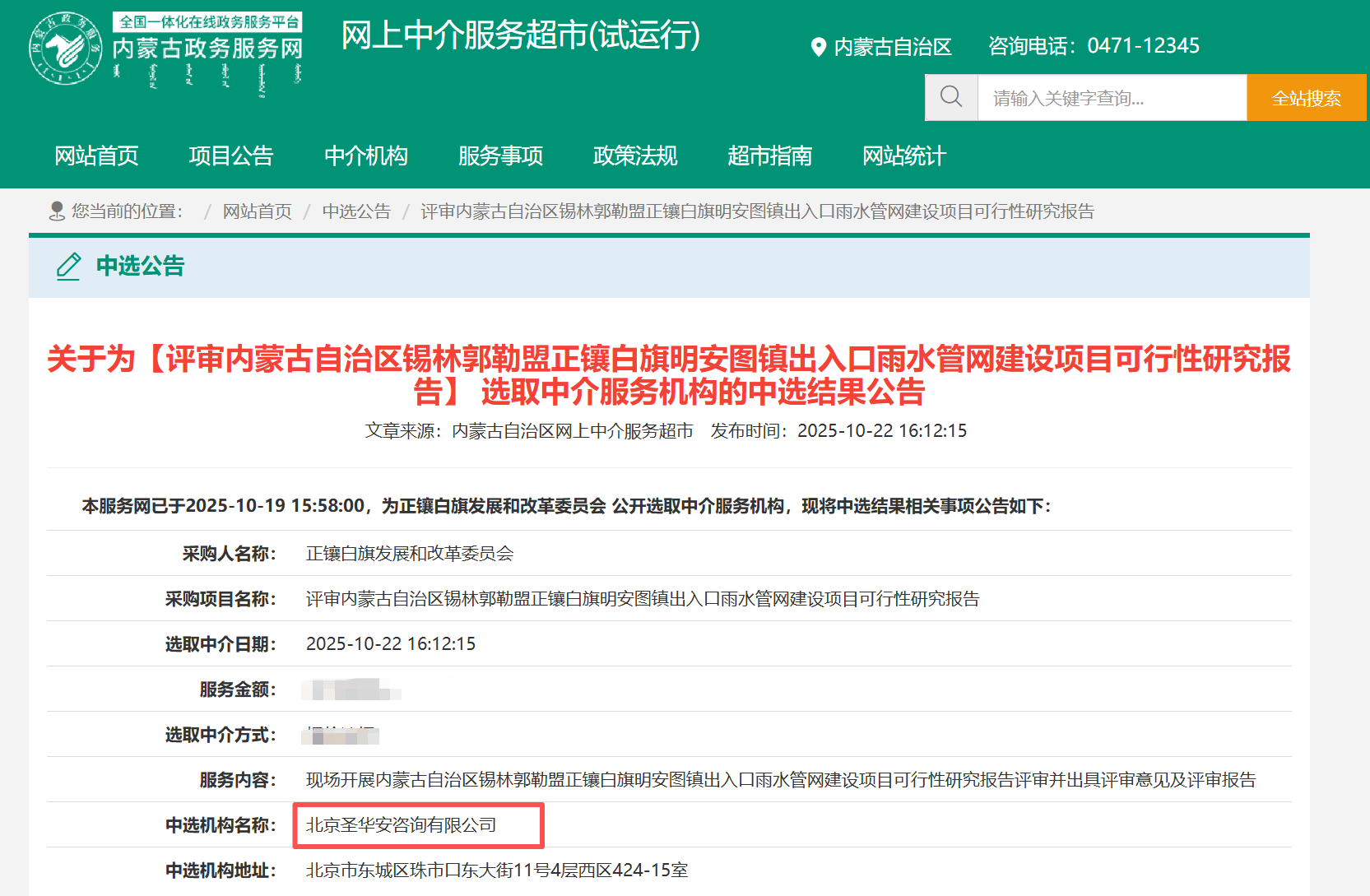Click inside the keyword search input field
Image resolution: width=1370 pixels, height=896 pixels.
[1111, 97]
